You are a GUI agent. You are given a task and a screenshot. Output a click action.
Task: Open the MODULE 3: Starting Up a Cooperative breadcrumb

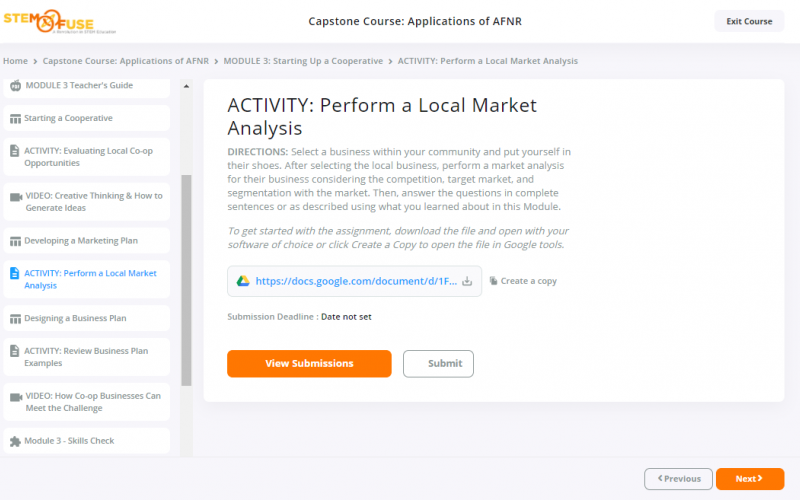303,61
